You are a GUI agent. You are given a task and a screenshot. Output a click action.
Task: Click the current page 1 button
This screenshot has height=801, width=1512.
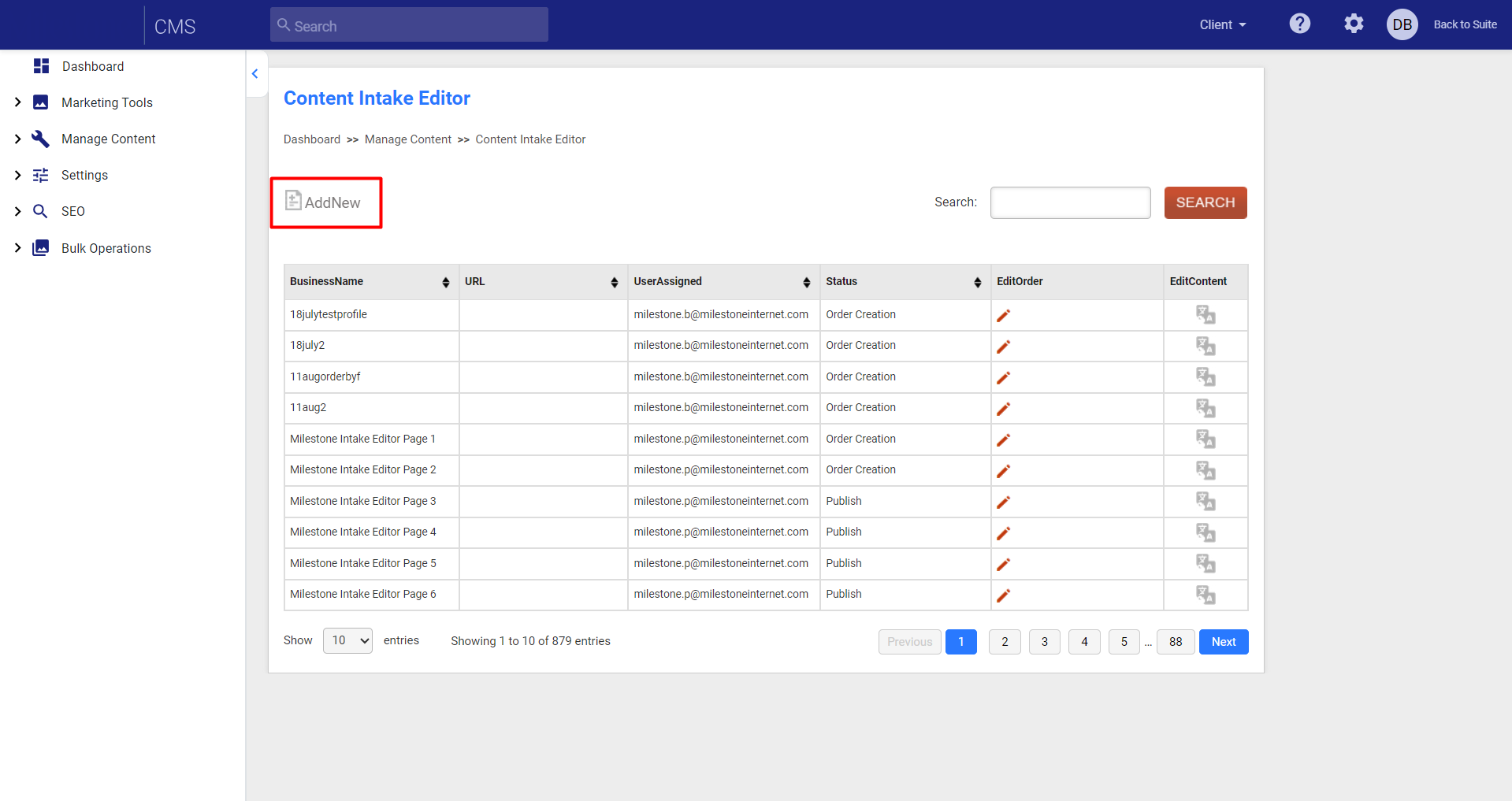[961, 642]
